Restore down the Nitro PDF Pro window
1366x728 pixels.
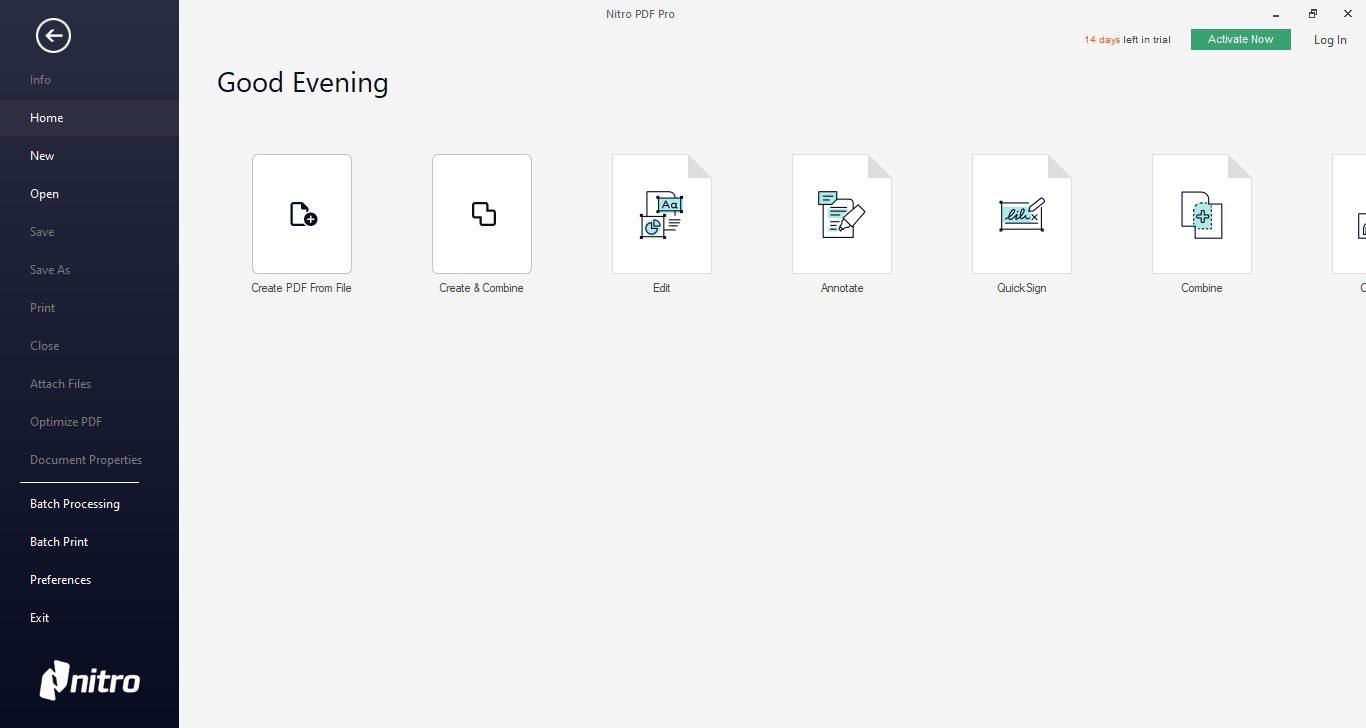point(1313,14)
